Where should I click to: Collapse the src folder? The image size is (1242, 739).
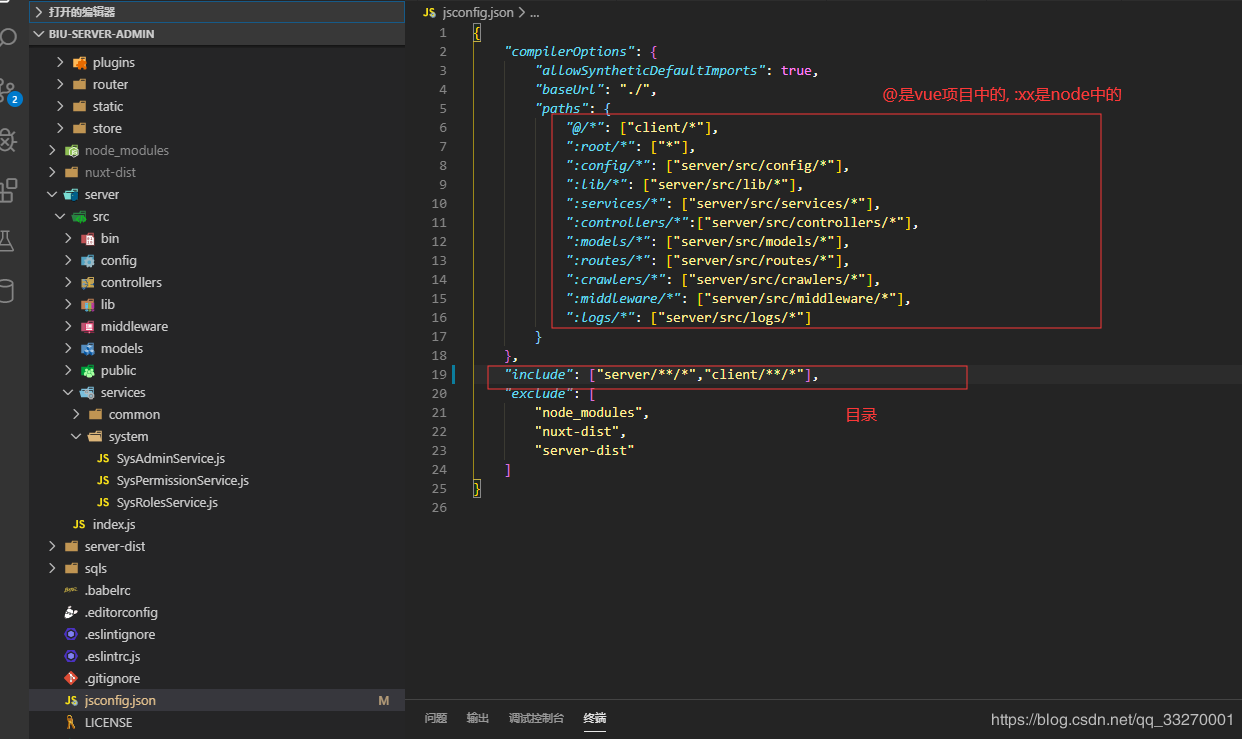[60, 216]
